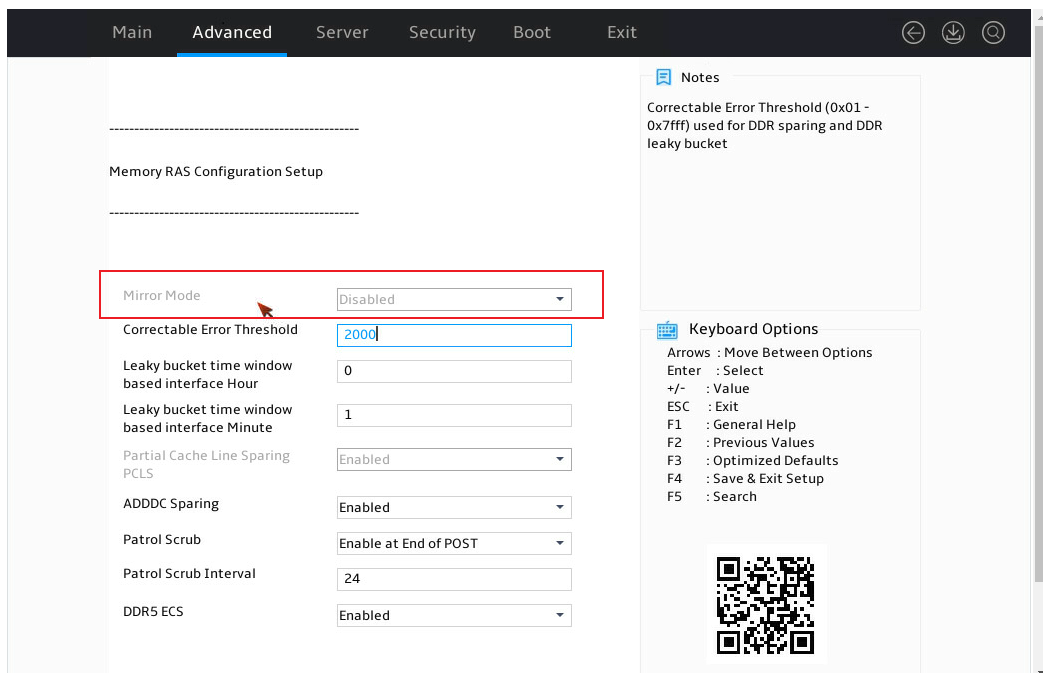Click the Mirror Mode label
Viewport: 1043px width, 673px height.
(162, 295)
